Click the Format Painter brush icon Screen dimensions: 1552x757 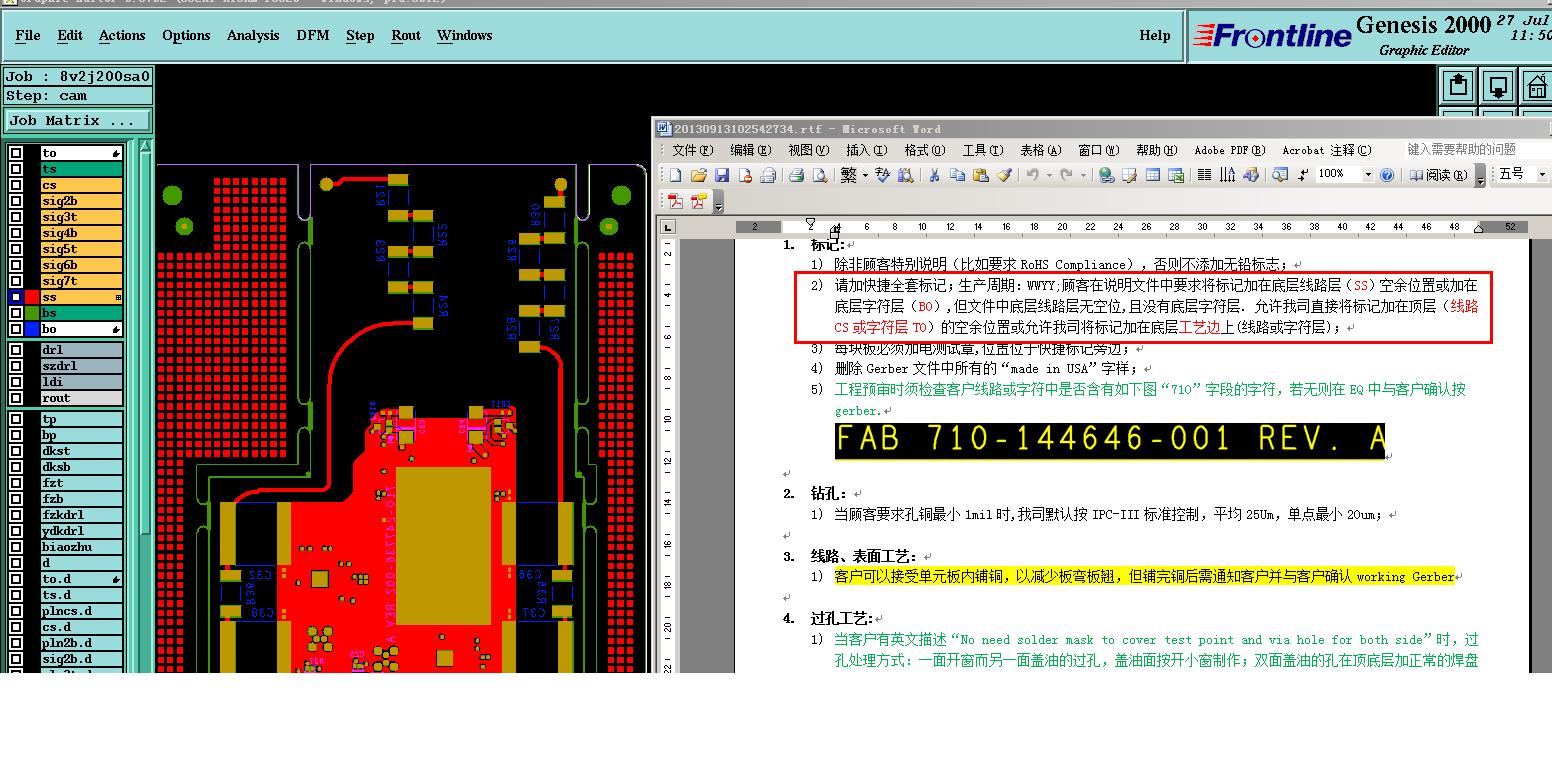1004,175
